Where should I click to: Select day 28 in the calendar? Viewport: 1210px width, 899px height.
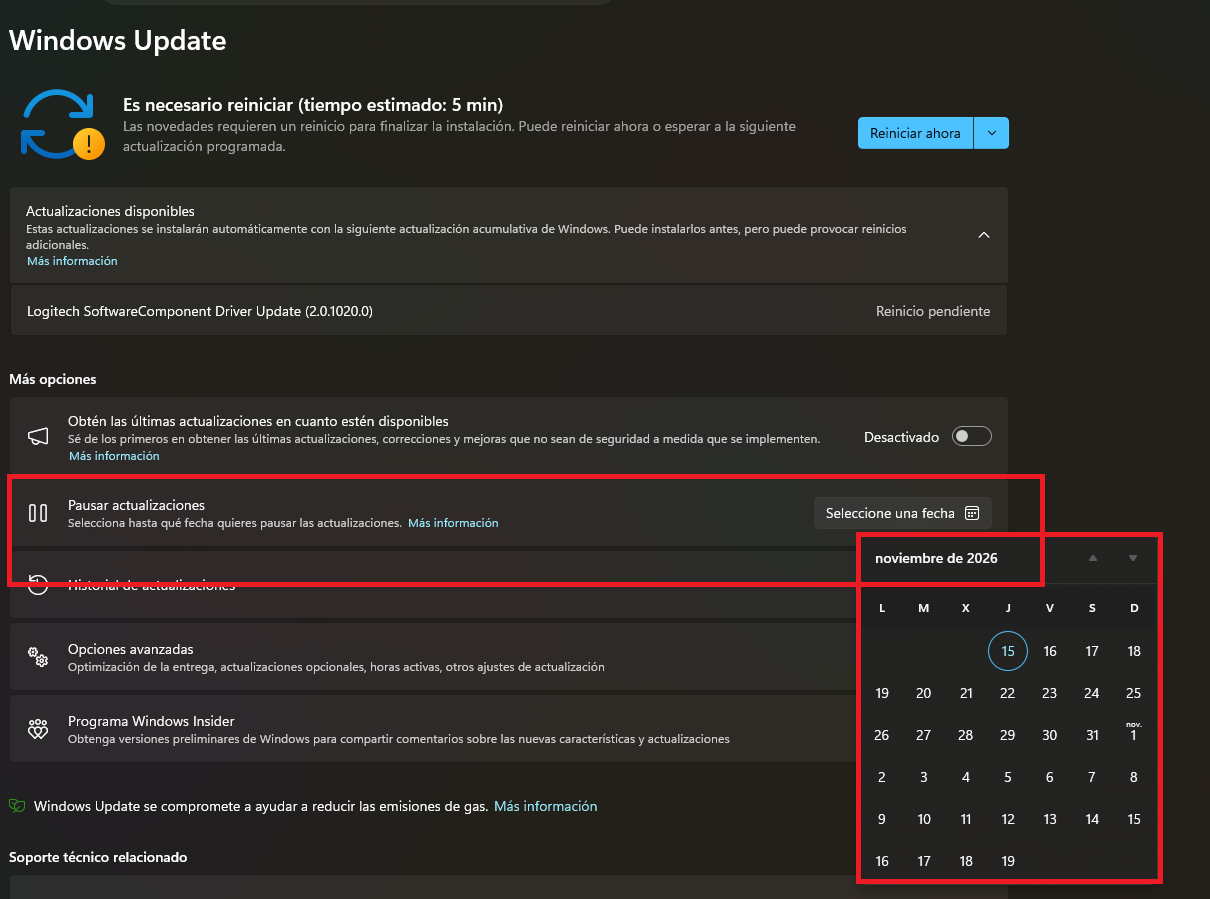click(x=966, y=735)
